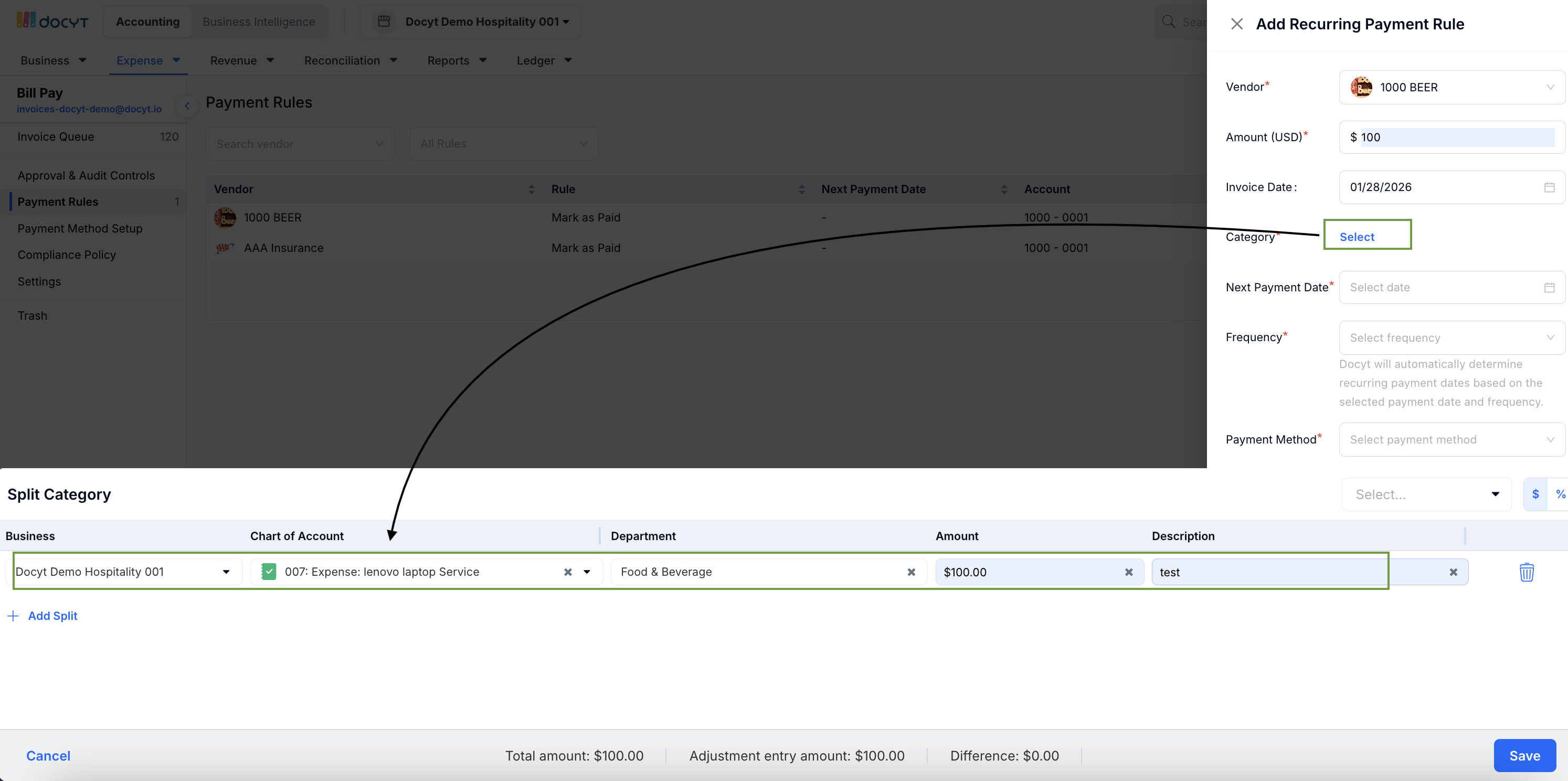Open the Vendor dropdown showing 1000 BEER
1568x781 pixels.
(1451, 87)
